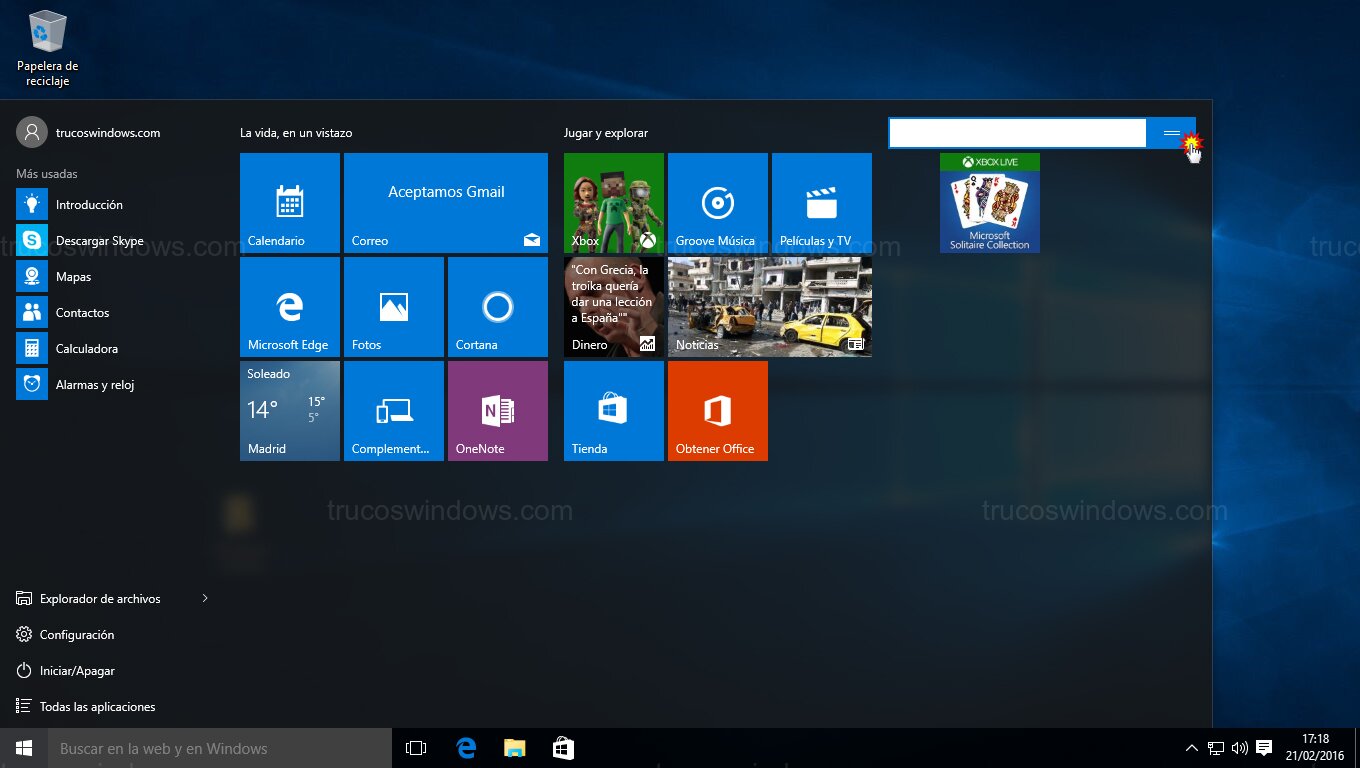This screenshot has height=768, width=1360.
Task: Open the Fotos tile
Action: (x=394, y=307)
